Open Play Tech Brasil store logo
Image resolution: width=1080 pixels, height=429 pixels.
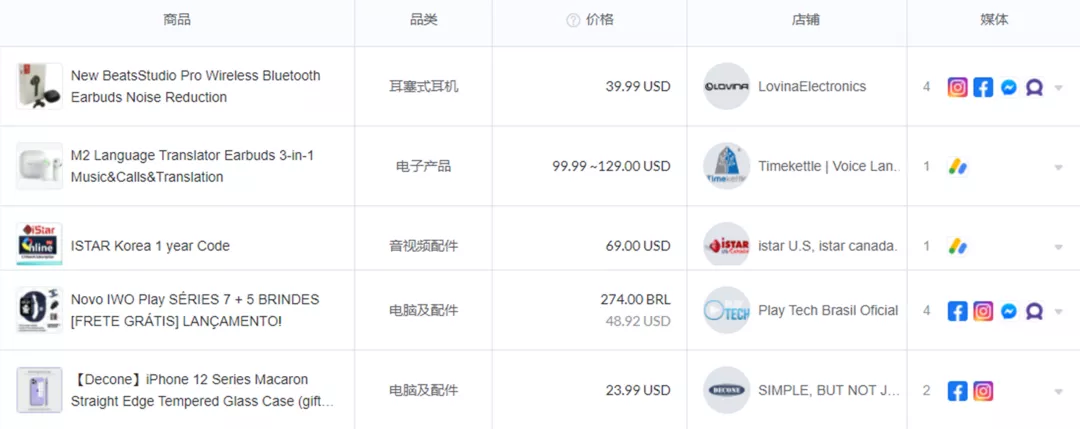point(727,310)
